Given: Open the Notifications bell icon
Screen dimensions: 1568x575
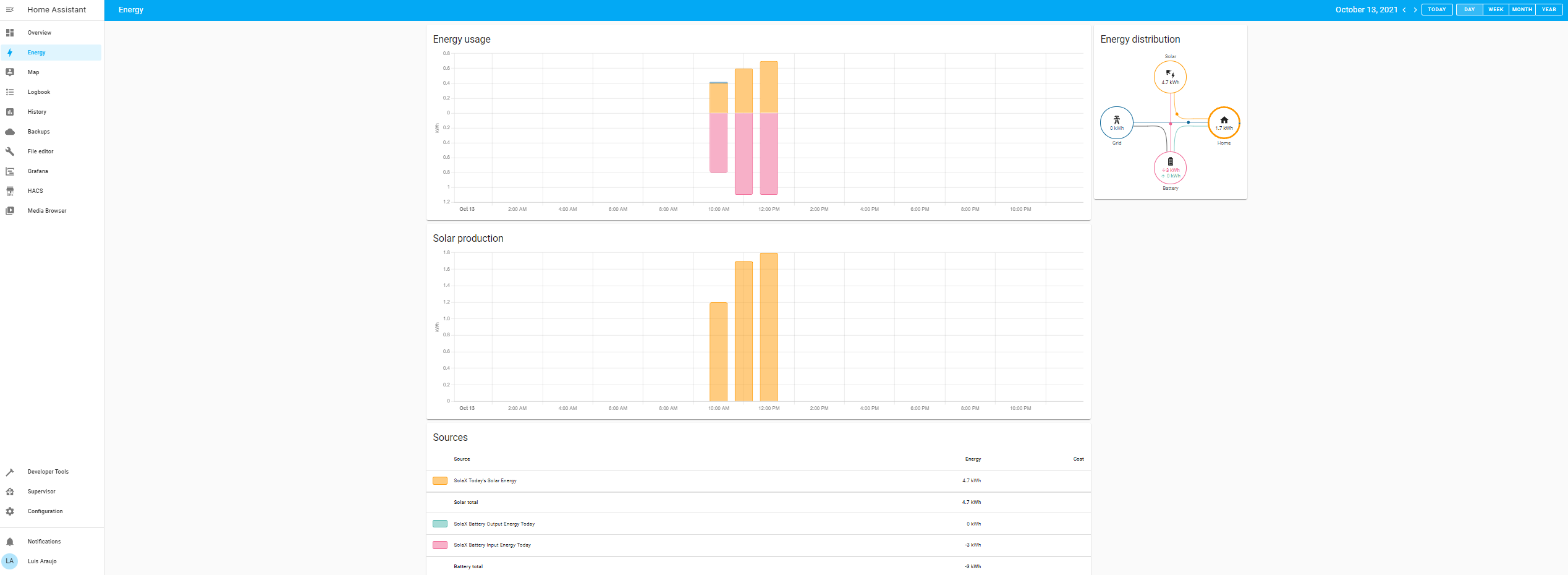Looking at the screenshot, I should 10,542.
